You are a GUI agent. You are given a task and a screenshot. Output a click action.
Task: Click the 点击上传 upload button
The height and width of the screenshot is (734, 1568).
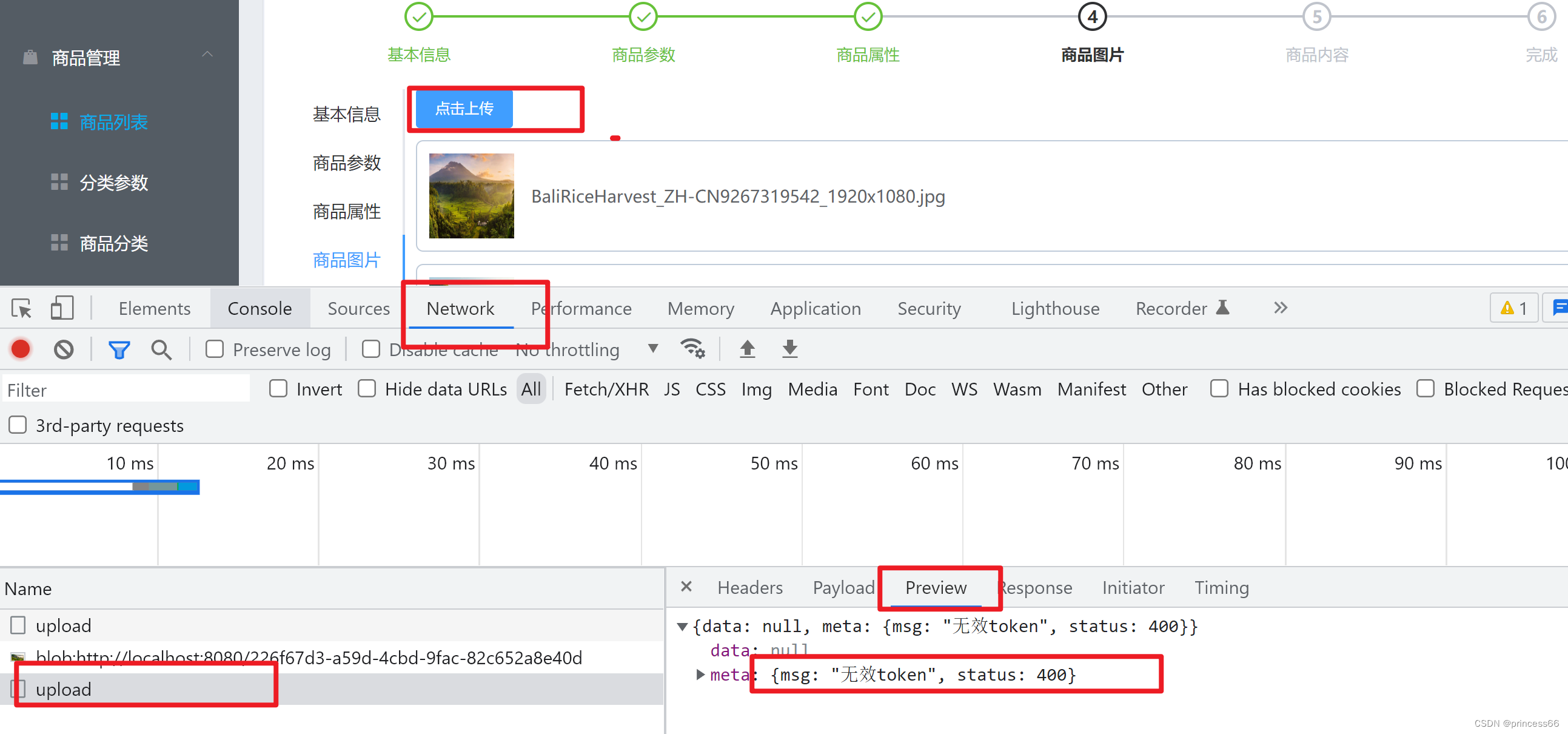464,109
